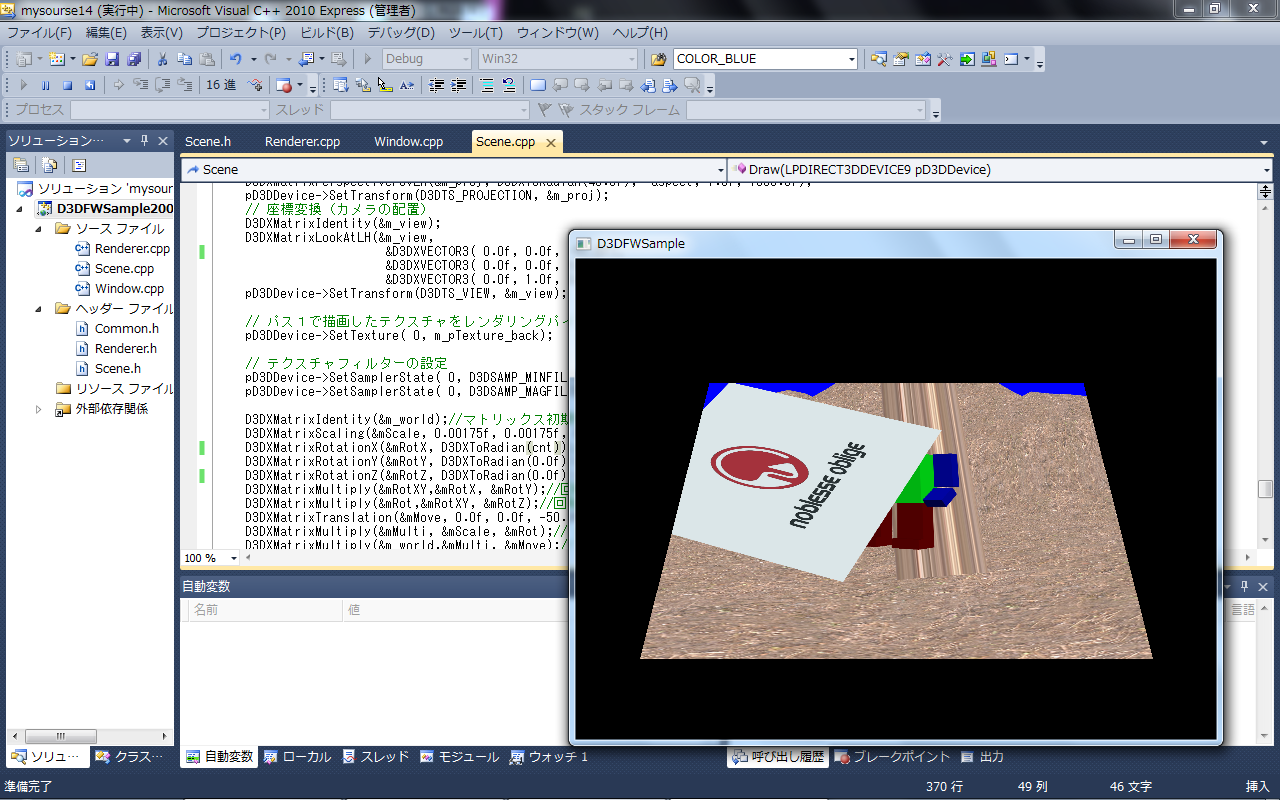The width and height of the screenshot is (1280, 800).
Task: Open the 出力 tab
Action: tap(982, 757)
